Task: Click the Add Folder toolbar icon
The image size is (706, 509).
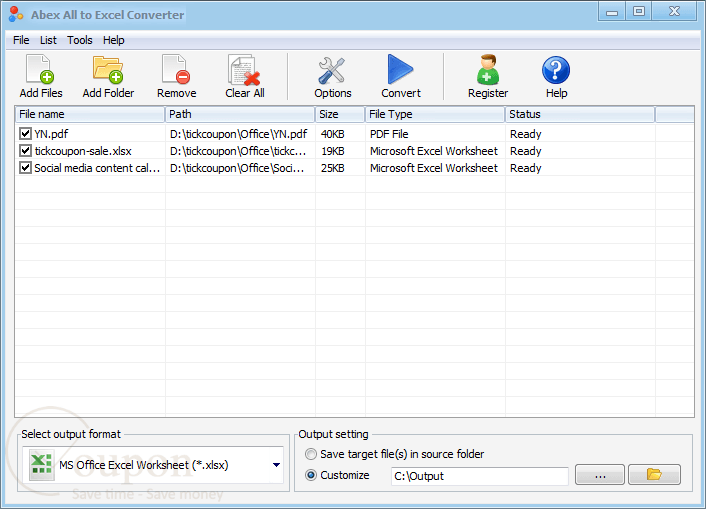Action: (x=108, y=69)
